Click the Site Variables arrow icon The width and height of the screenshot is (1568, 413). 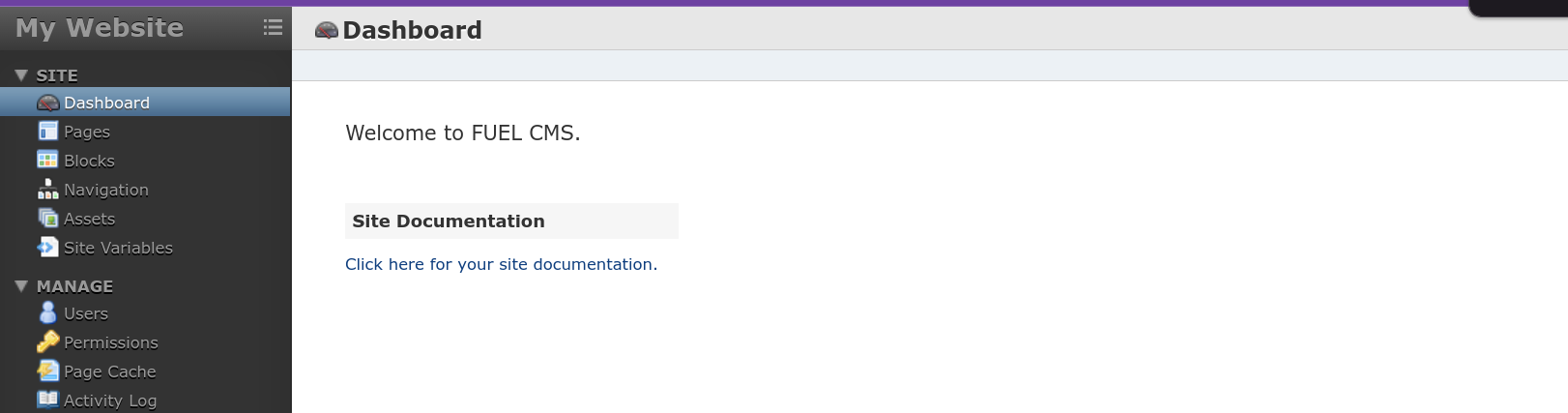47,247
